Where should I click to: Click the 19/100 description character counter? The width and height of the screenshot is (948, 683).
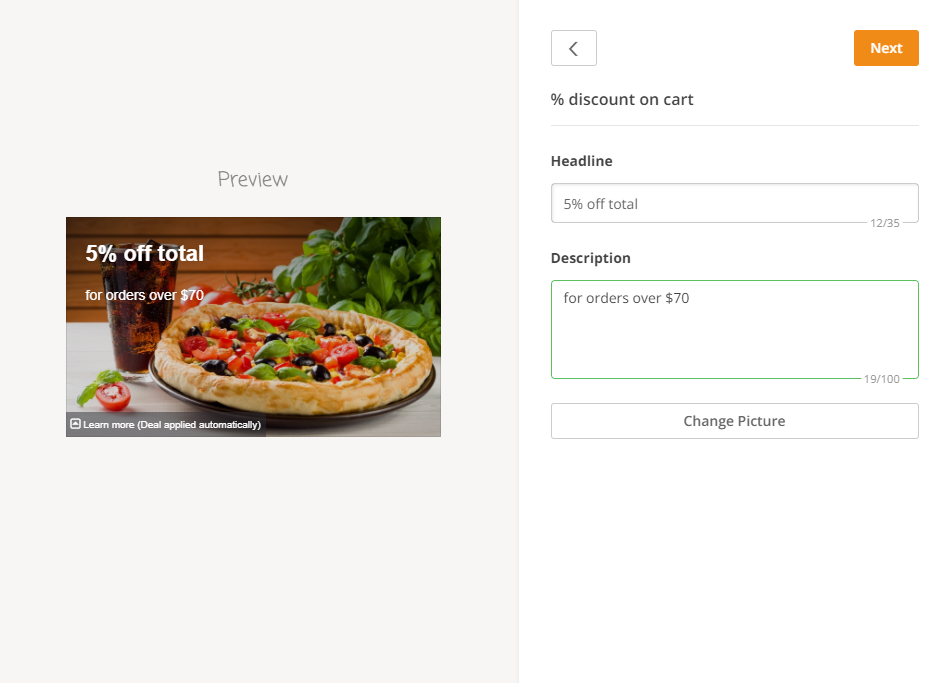tap(881, 379)
